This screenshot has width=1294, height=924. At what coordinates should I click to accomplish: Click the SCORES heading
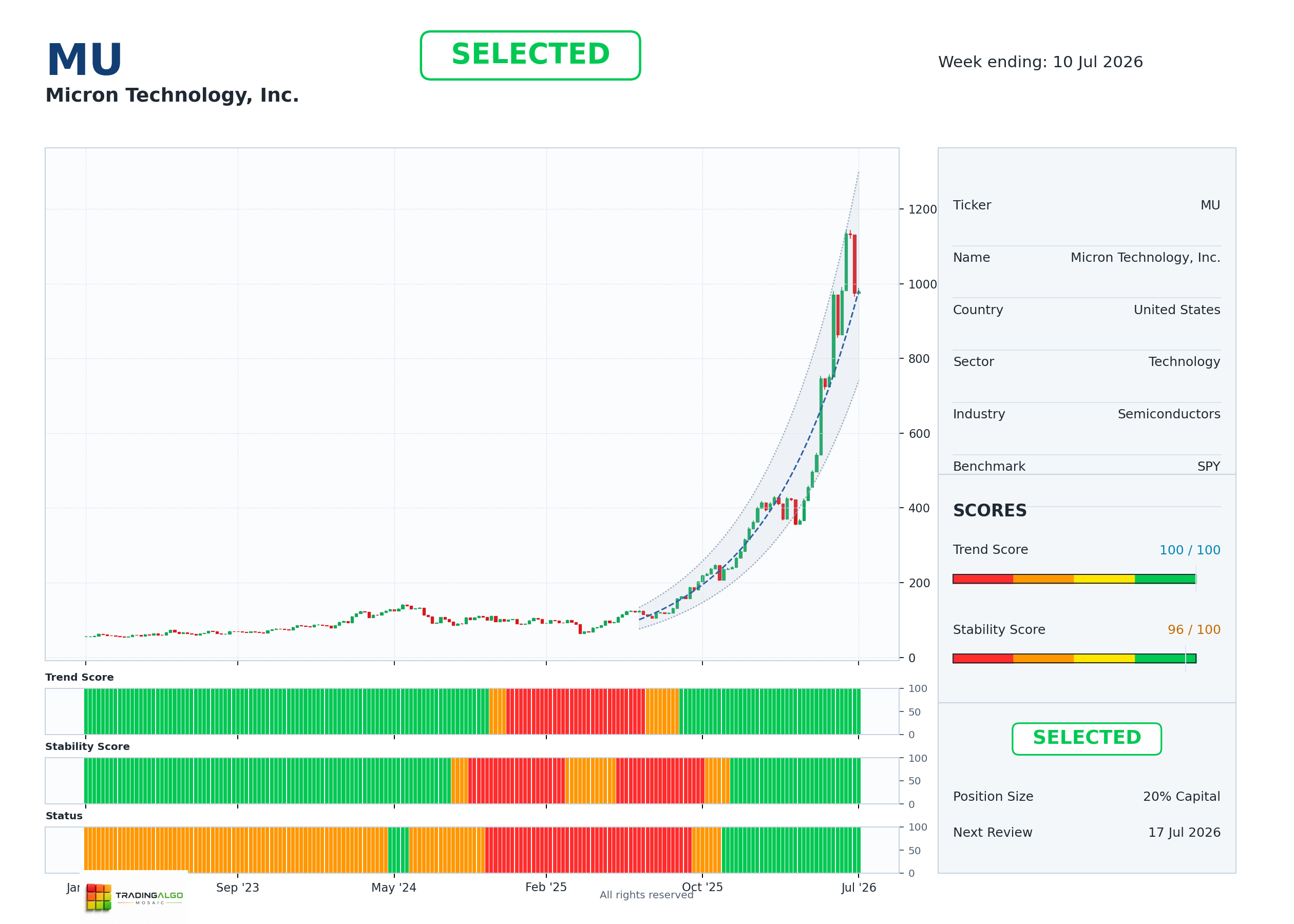(x=989, y=510)
